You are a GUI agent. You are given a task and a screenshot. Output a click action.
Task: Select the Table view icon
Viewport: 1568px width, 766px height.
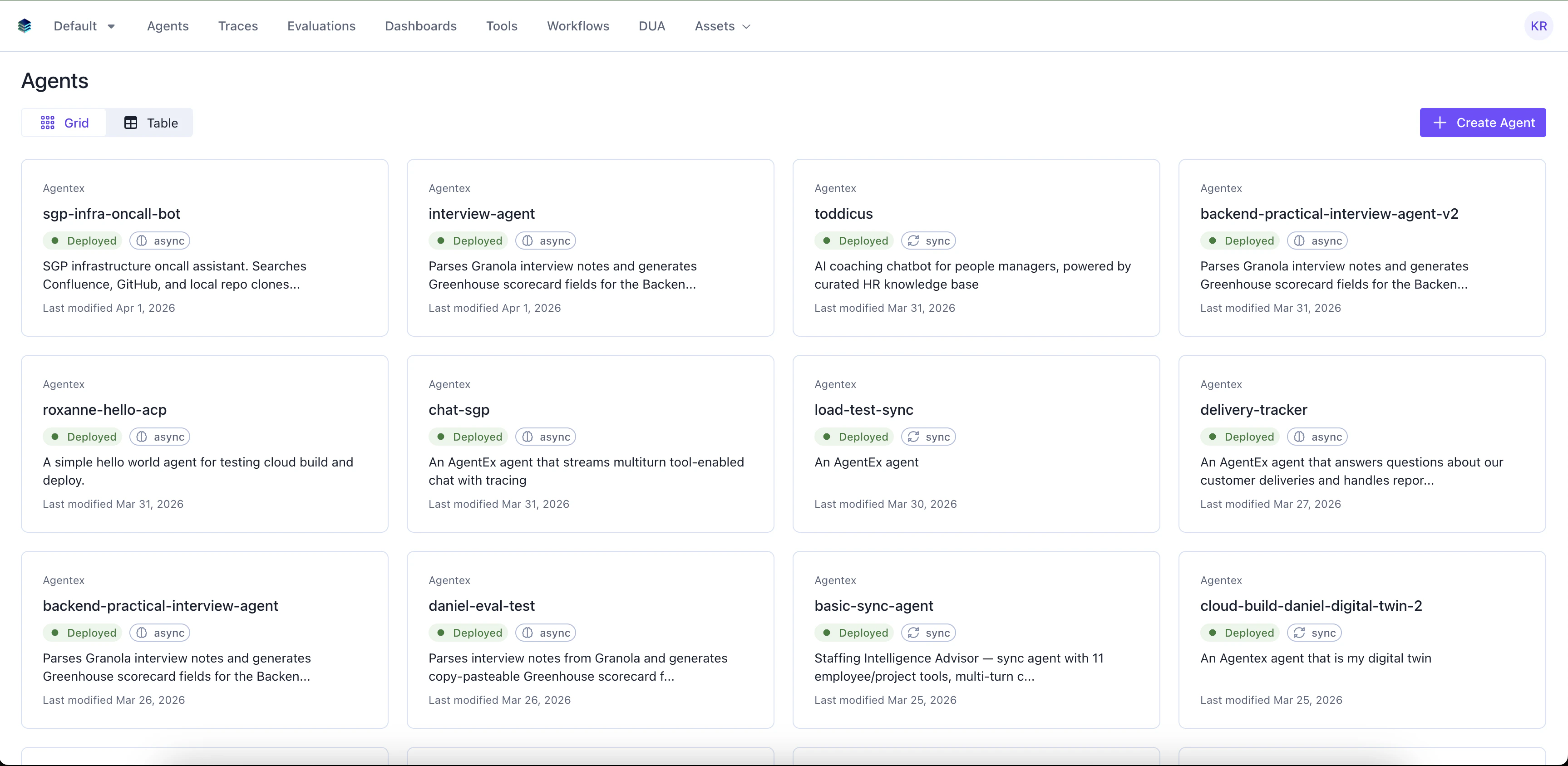(131, 122)
